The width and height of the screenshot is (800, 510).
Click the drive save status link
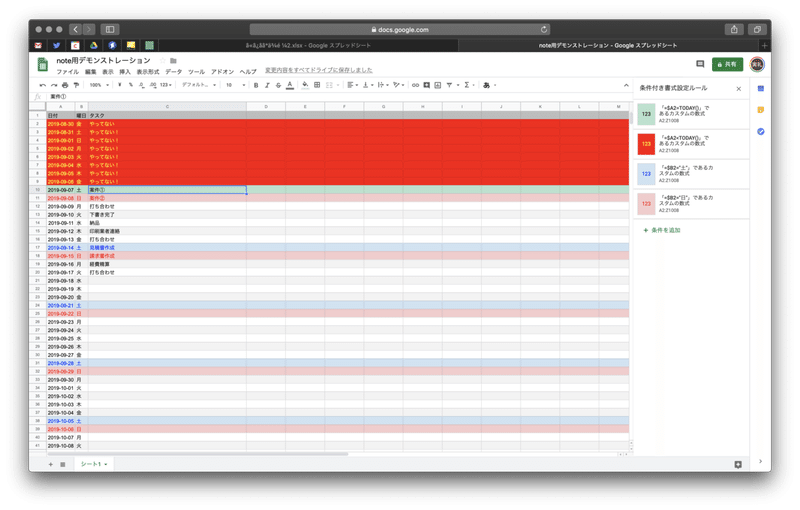pyautogui.click(x=318, y=70)
